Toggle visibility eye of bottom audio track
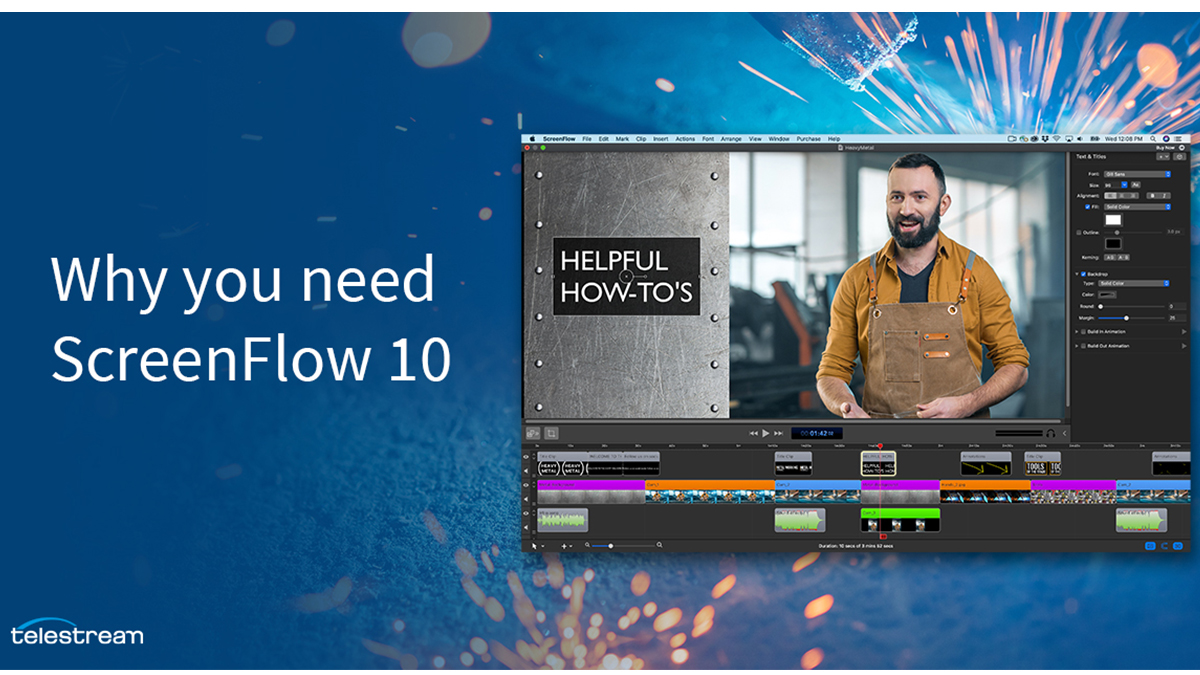 click(x=527, y=512)
